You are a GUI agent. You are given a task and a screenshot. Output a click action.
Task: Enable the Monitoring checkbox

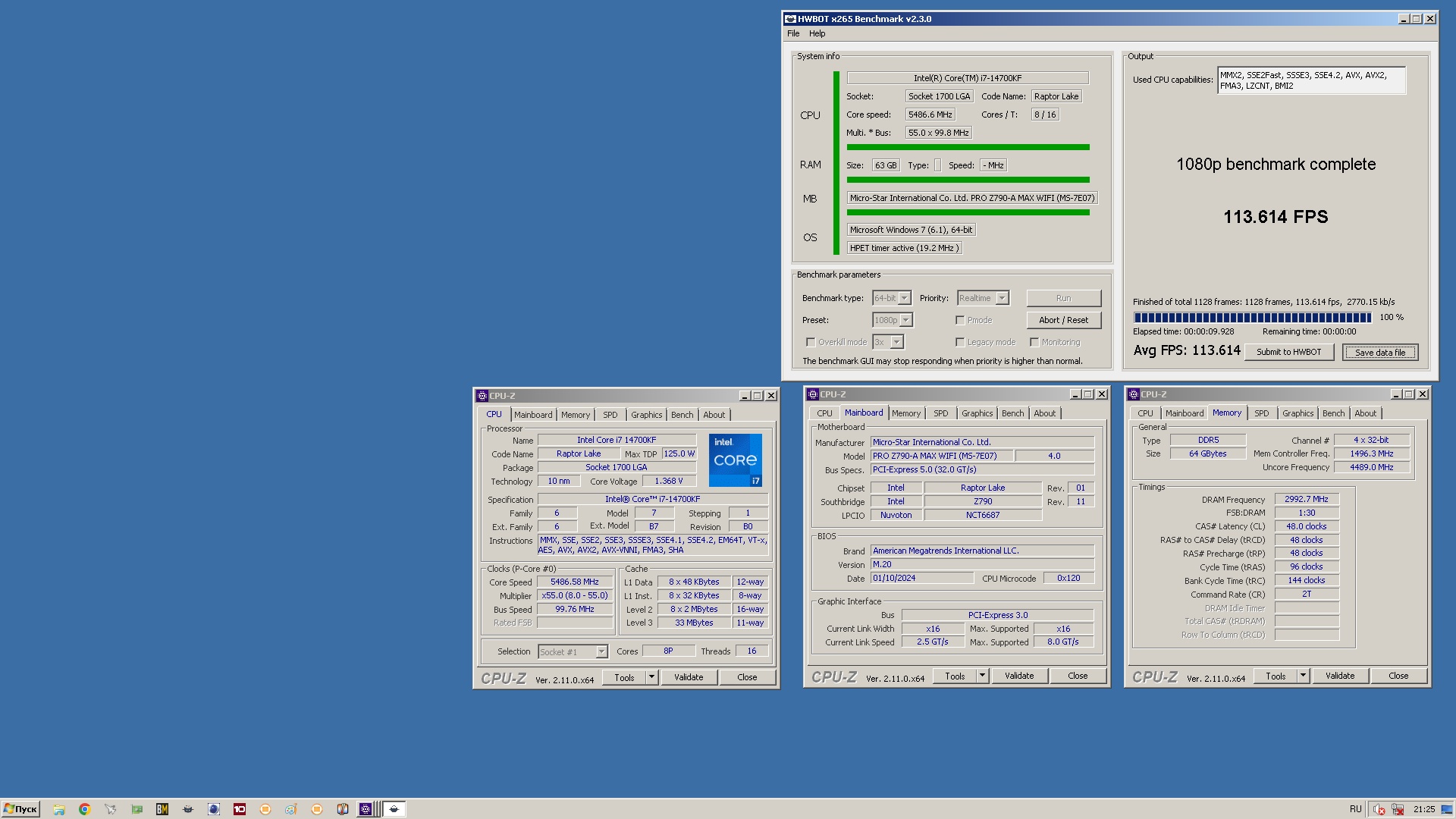(x=1034, y=342)
